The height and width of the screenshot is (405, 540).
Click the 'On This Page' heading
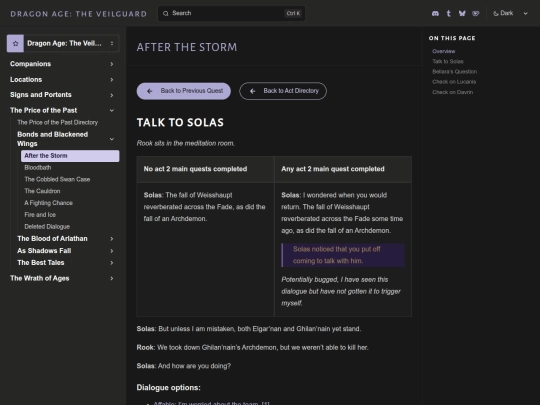click(452, 38)
